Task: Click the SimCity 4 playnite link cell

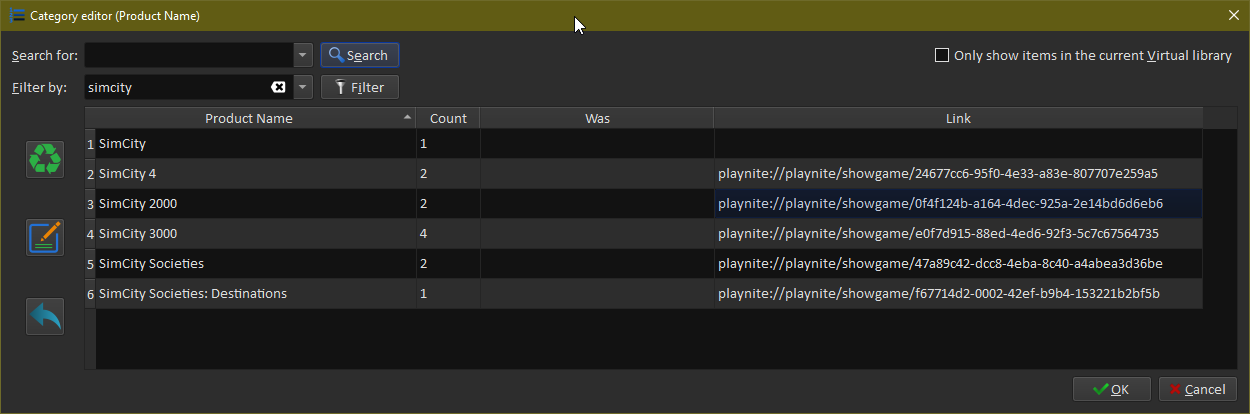Action: pos(937,174)
